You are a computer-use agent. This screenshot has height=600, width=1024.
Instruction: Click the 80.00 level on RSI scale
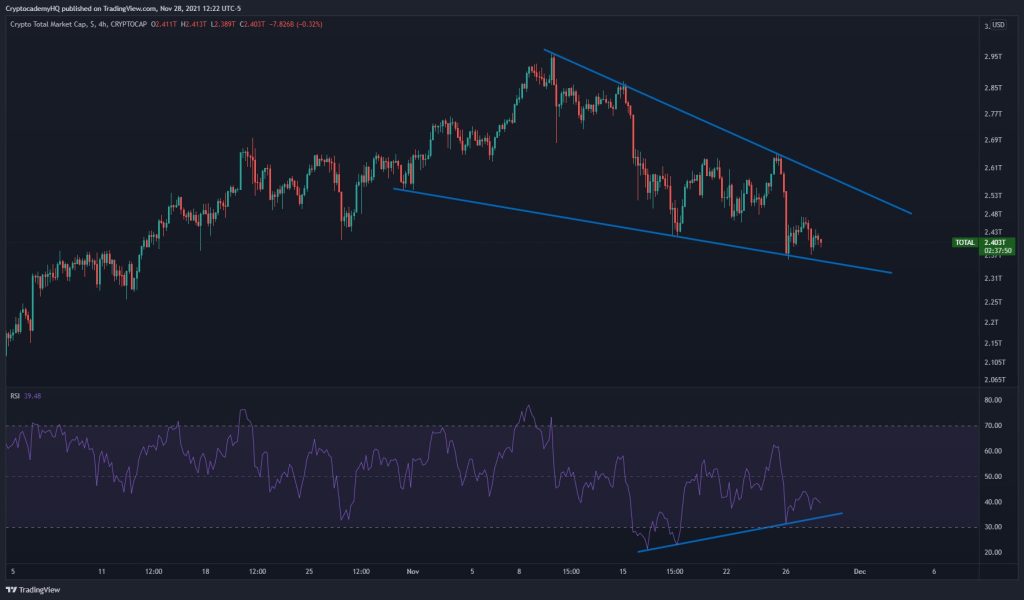click(x=993, y=400)
